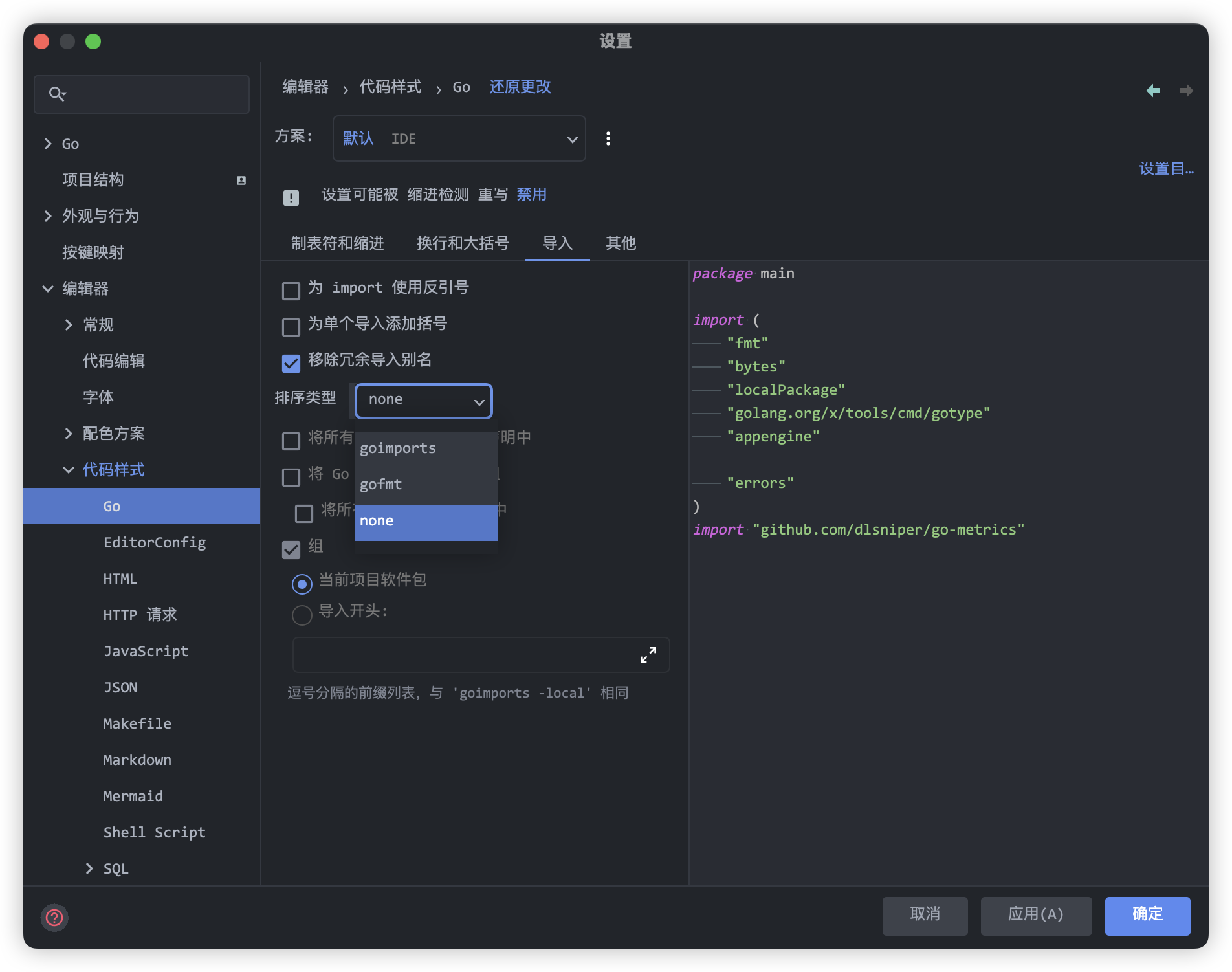
Task: Click the expand field icon in prefix input
Action: [x=648, y=655]
